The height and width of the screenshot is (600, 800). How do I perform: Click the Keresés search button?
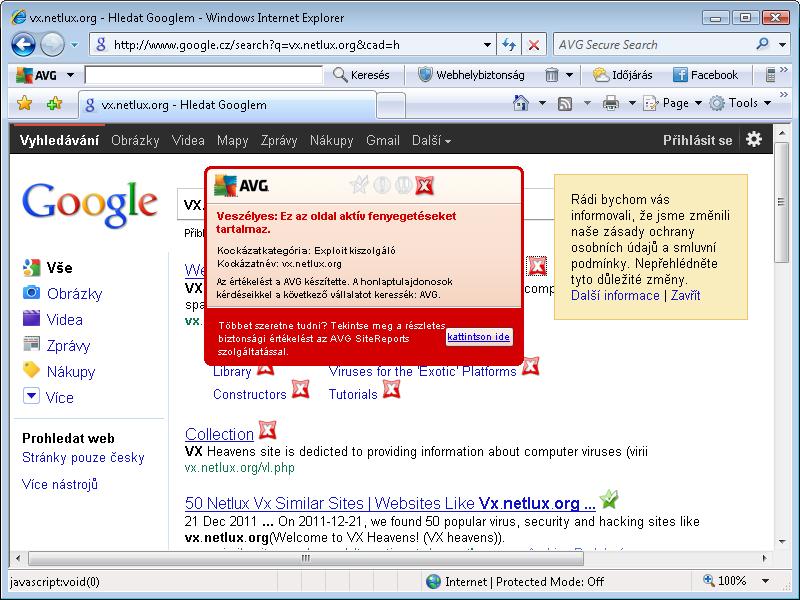tap(361, 75)
